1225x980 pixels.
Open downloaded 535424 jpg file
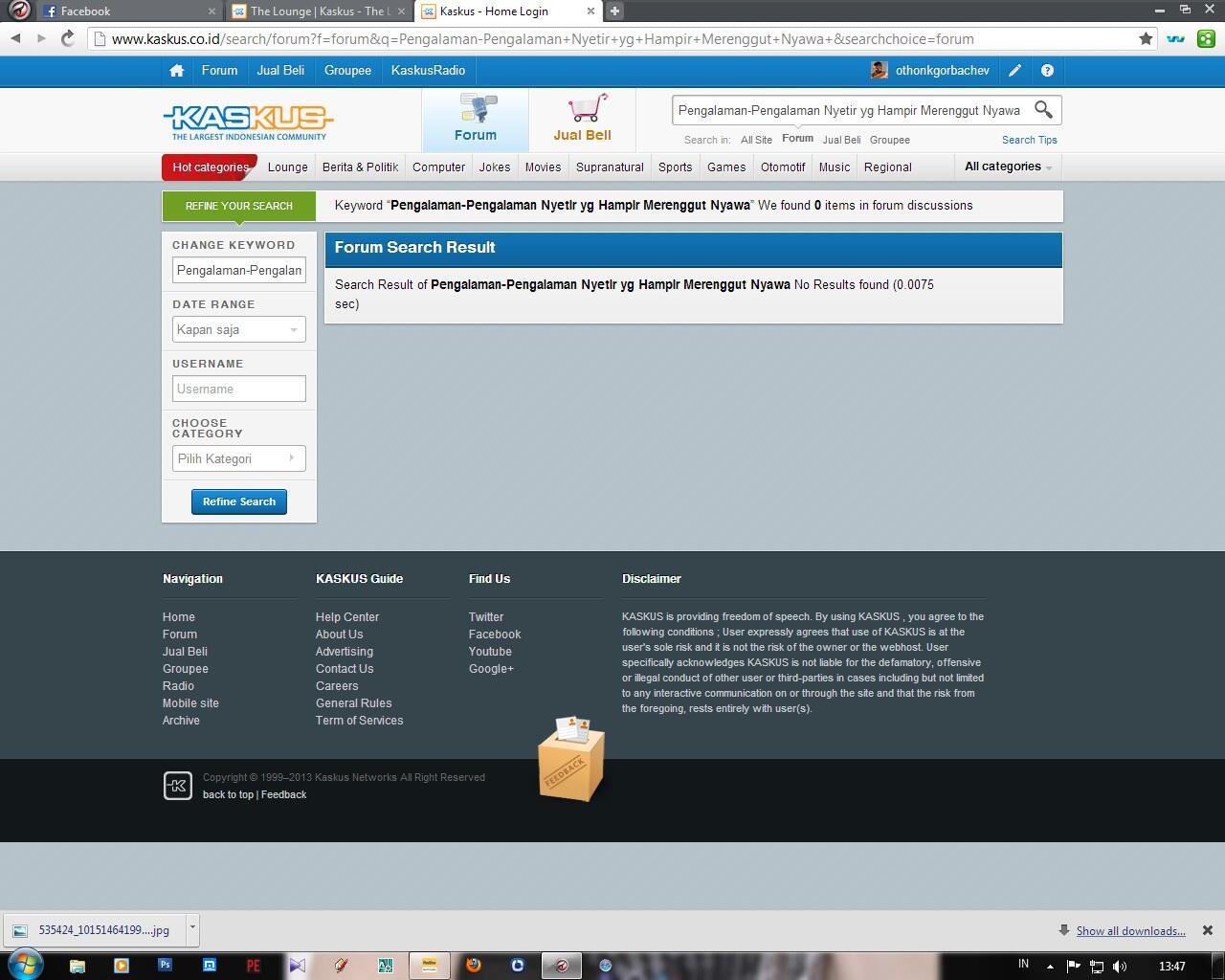(x=93, y=929)
